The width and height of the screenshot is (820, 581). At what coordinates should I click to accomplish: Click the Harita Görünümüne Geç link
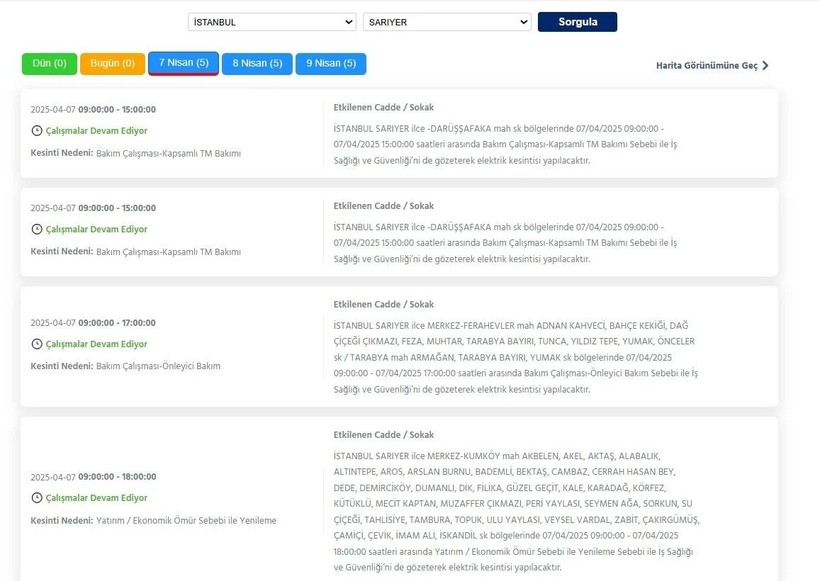click(706, 66)
